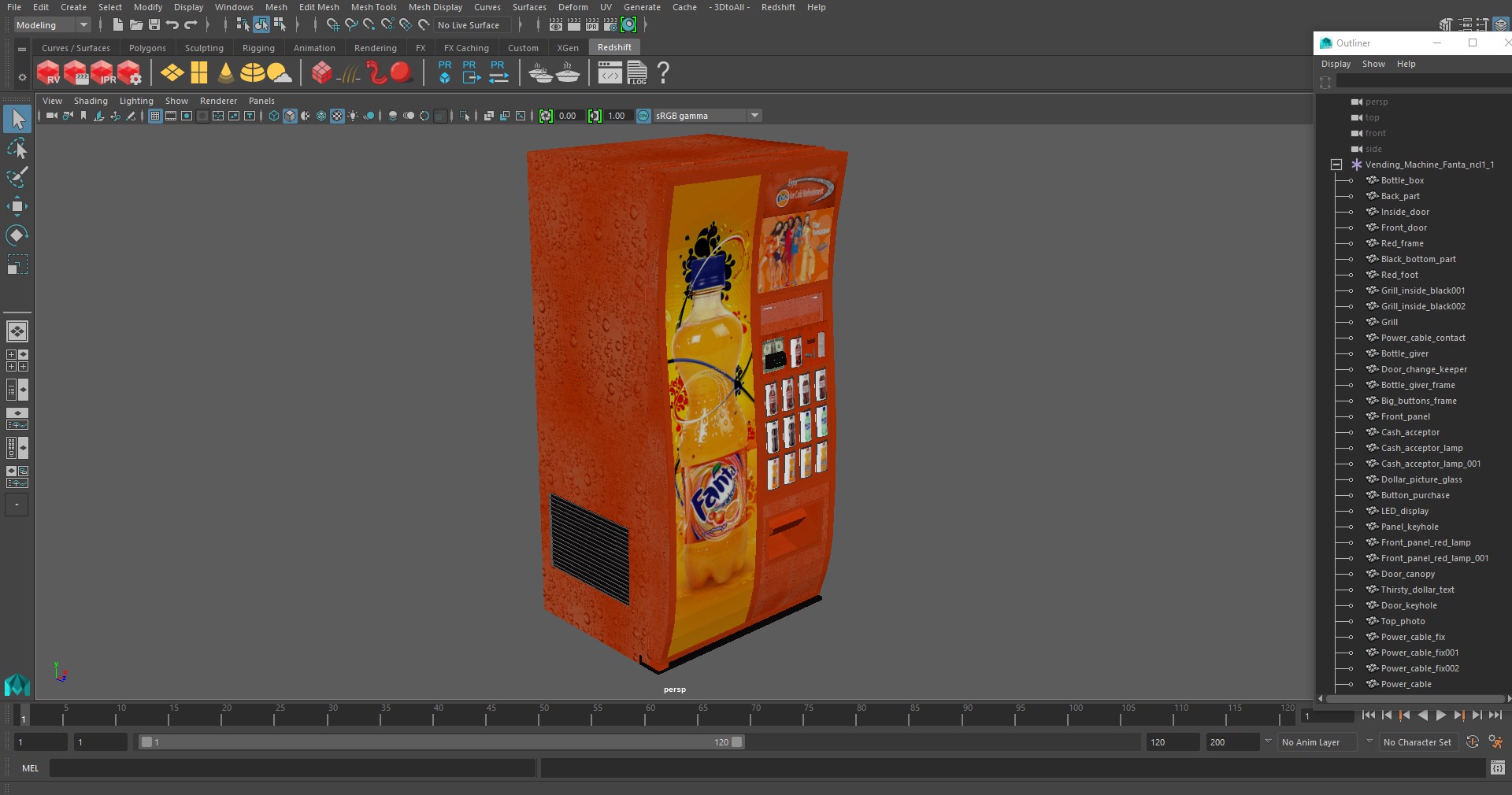The height and width of the screenshot is (795, 1512).
Task: Open the viewport Shading menu
Action: click(x=91, y=101)
